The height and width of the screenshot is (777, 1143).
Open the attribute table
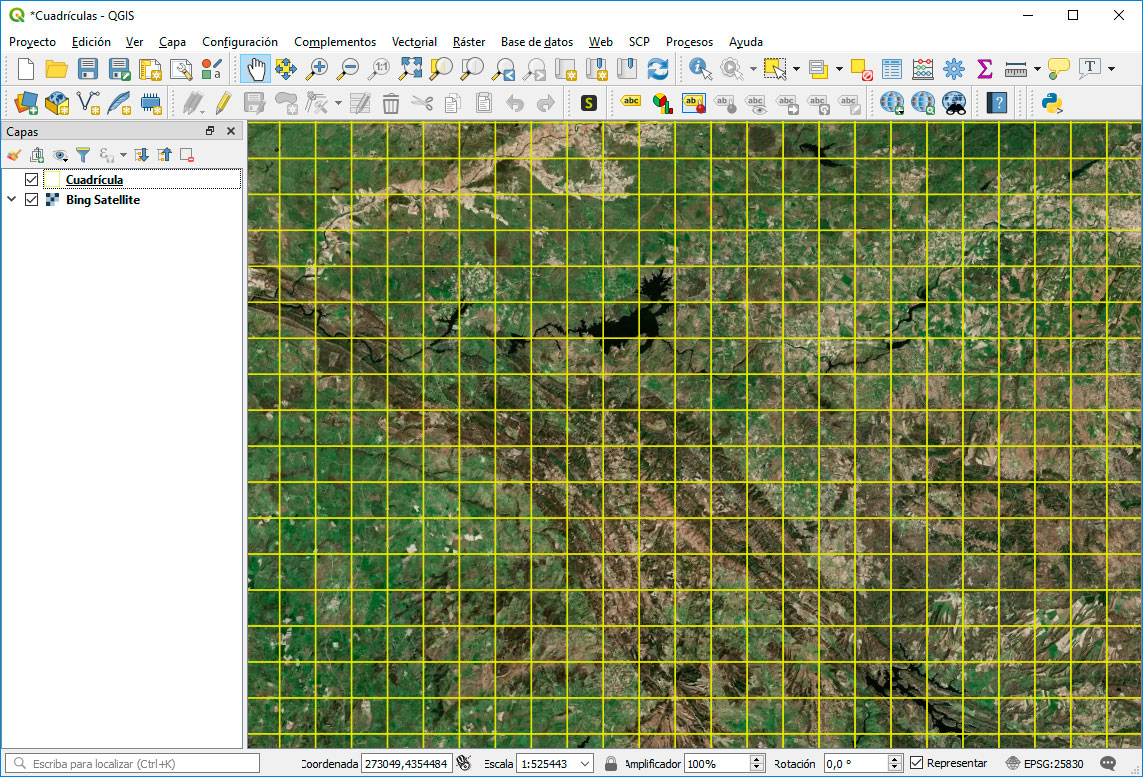pyautogui.click(x=891, y=70)
